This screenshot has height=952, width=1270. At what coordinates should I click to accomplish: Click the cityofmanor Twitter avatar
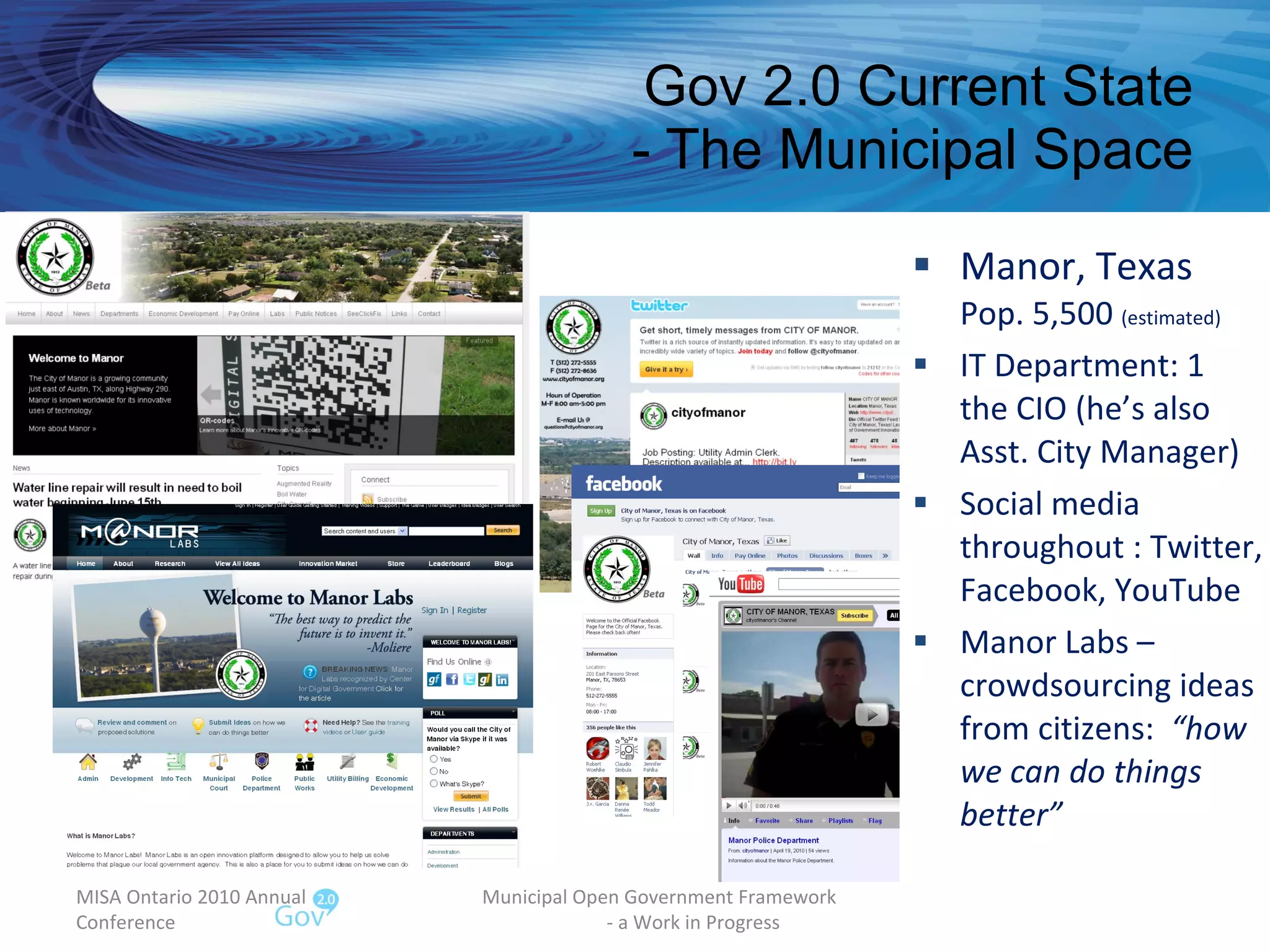[653, 416]
